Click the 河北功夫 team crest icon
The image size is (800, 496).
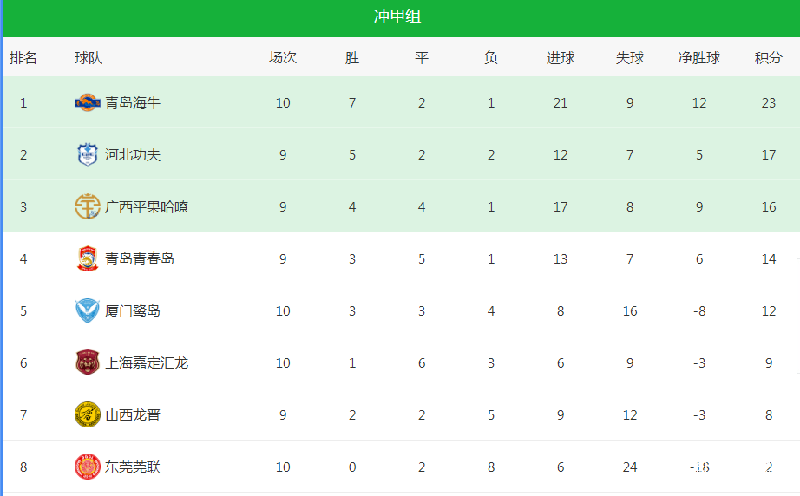(87, 155)
